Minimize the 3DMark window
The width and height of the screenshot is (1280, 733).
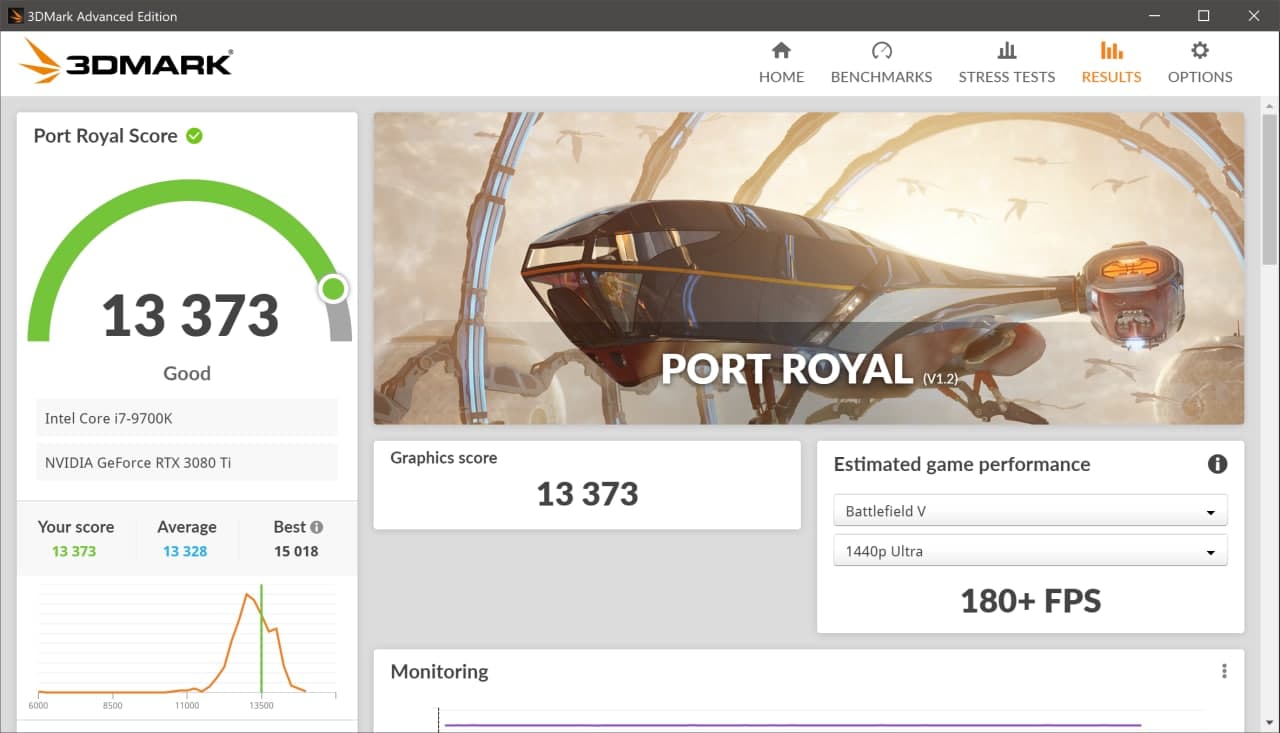[1152, 16]
